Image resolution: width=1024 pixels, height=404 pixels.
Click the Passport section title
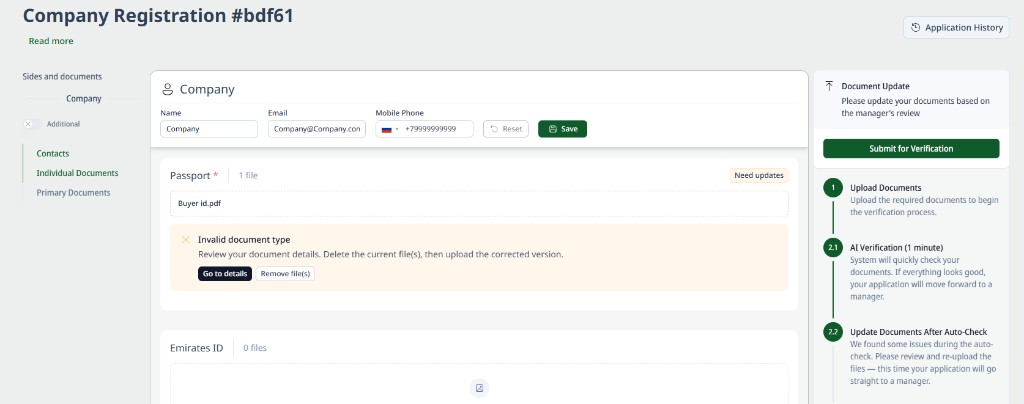[x=190, y=176]
